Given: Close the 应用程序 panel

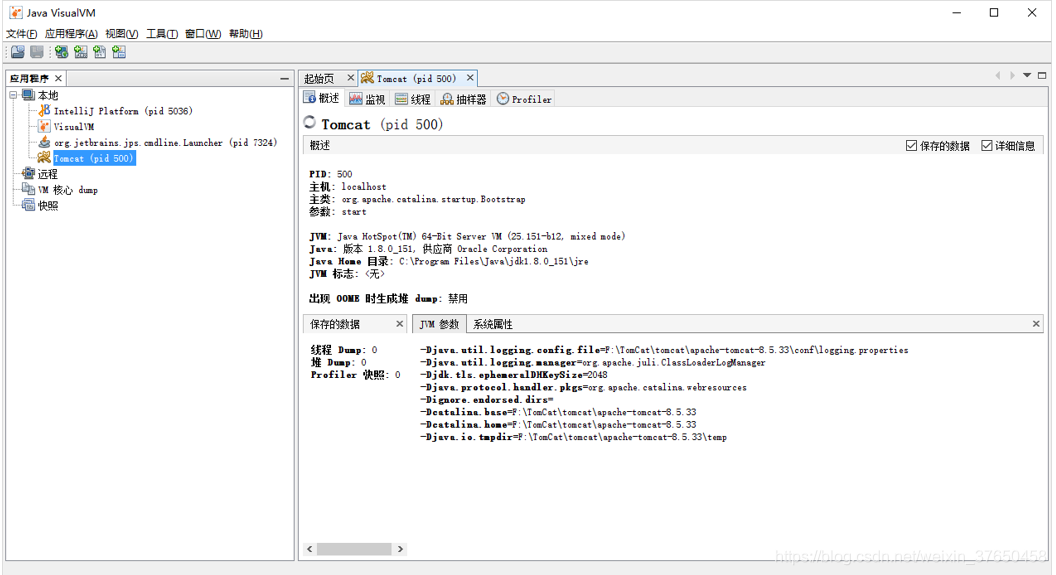Looking at the screenshot, I should [x=59, y=79].
